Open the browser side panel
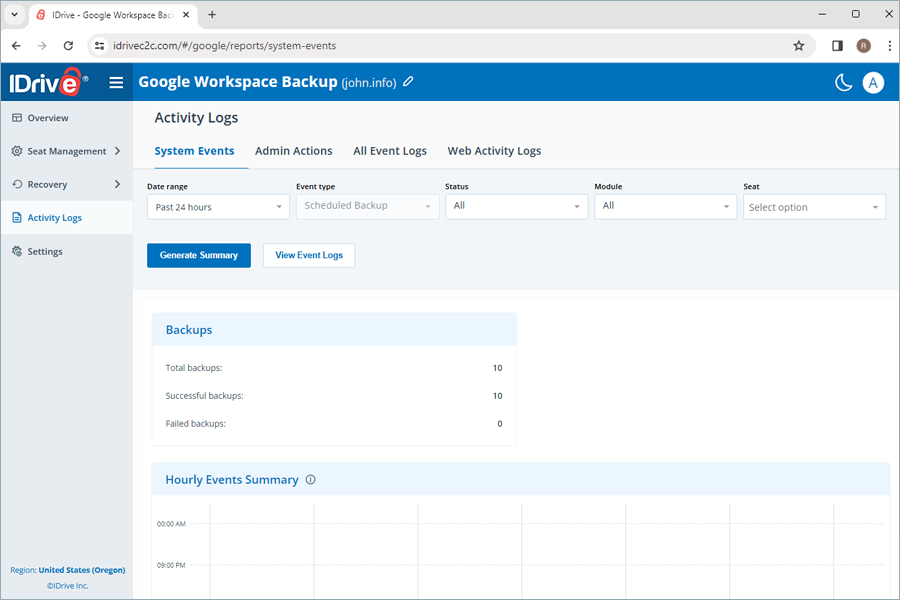900x600 pixels. pos(837,46)
